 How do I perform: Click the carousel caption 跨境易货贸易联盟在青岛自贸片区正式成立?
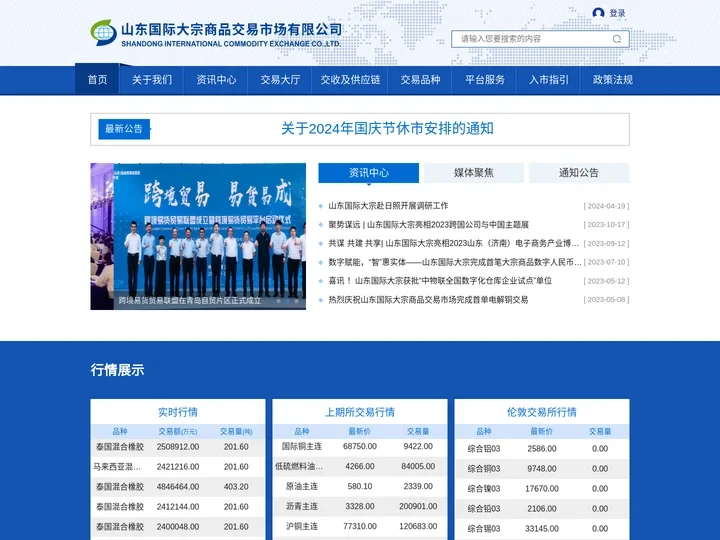click(x=190, y=301)
